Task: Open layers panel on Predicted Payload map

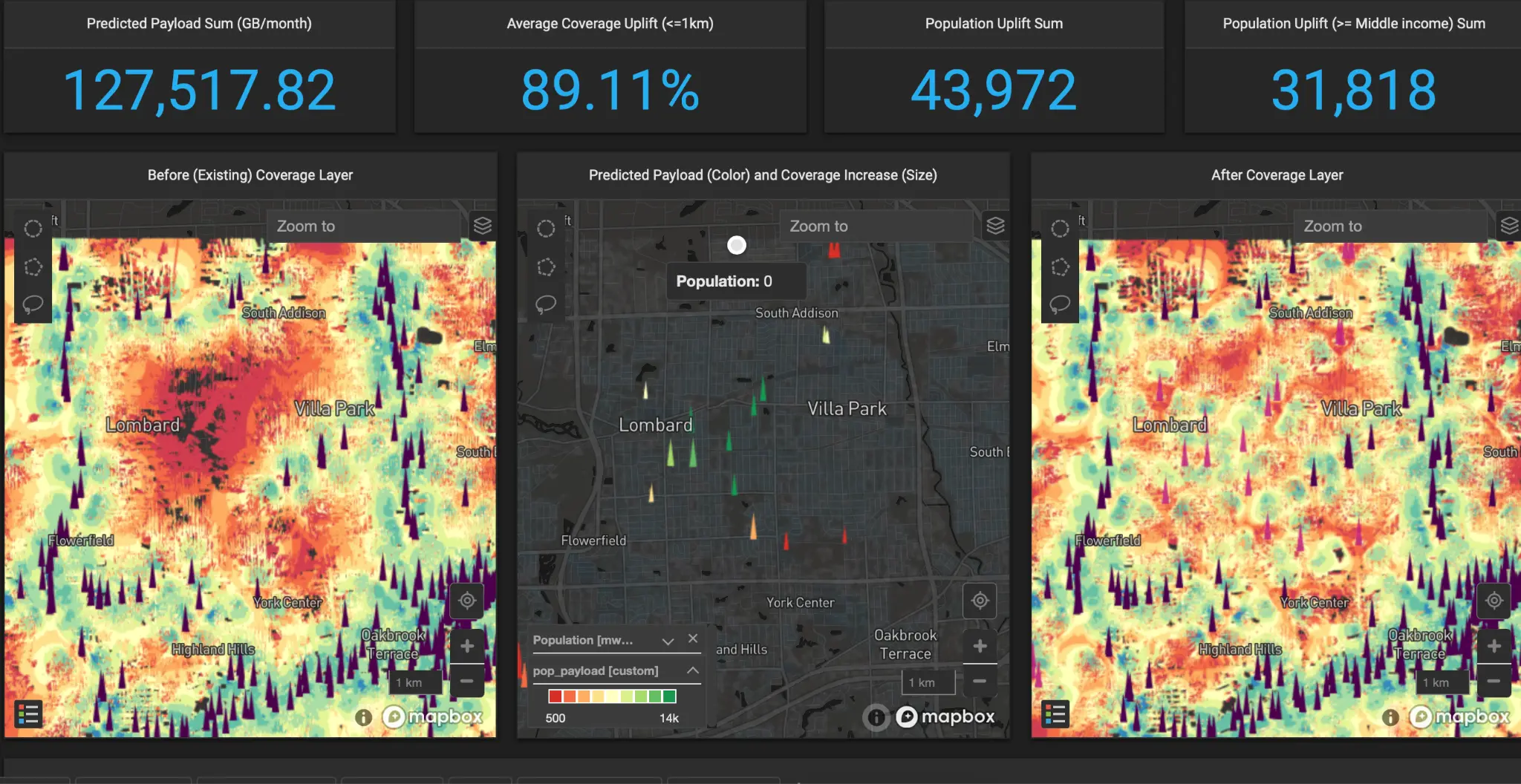Action: (995, 226)
